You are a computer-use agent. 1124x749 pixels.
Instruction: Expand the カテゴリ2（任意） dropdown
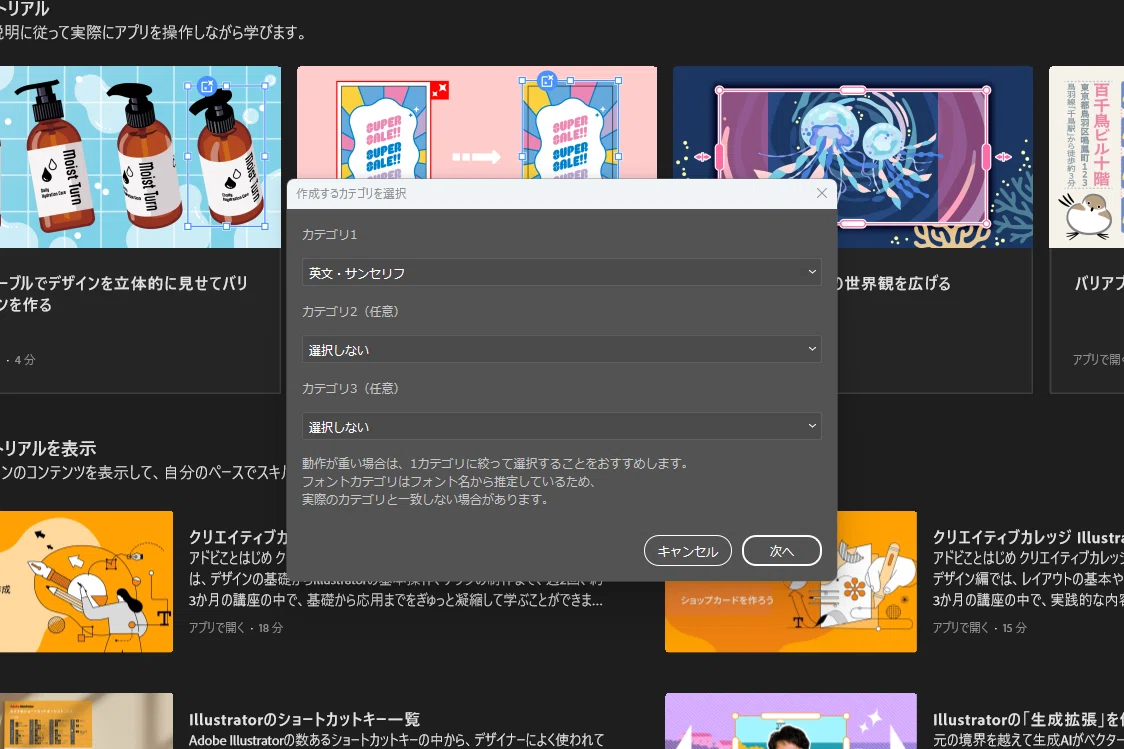[561, 349]
